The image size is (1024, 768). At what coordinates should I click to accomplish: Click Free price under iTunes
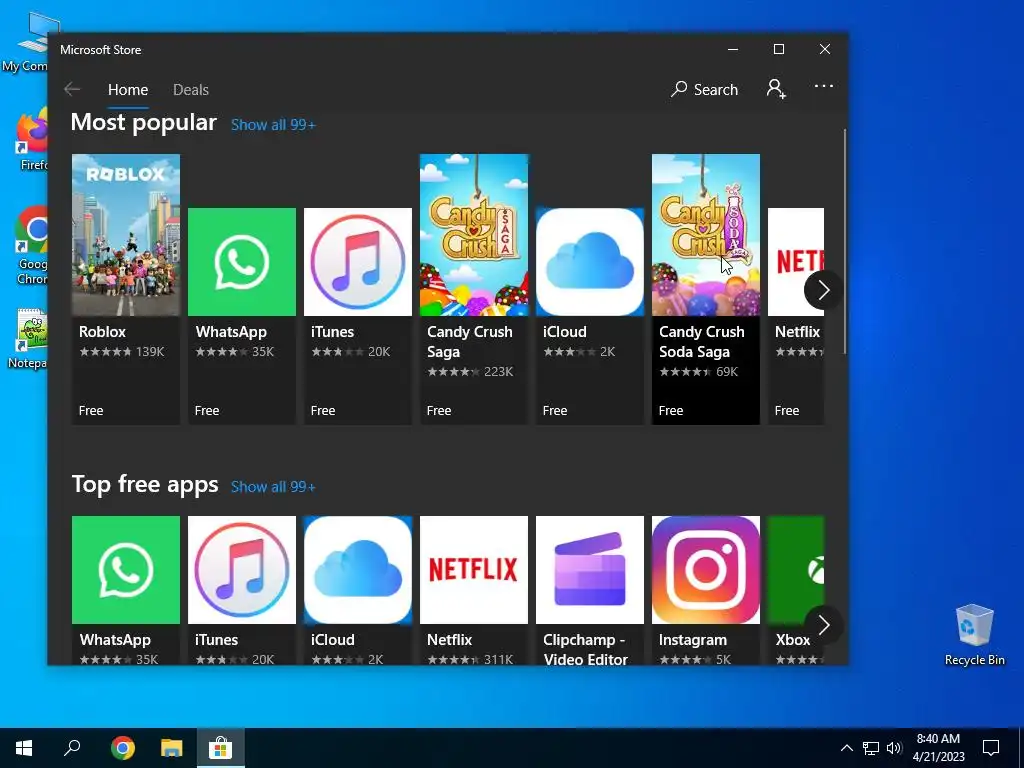[x=323, y=411]
